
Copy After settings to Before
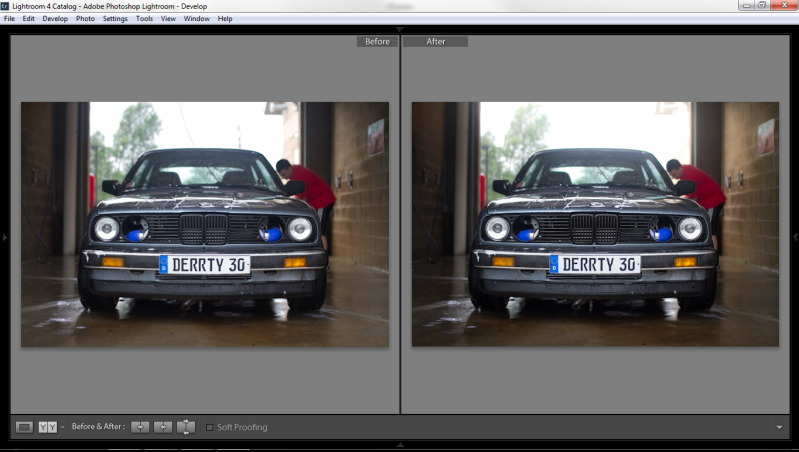163,427
